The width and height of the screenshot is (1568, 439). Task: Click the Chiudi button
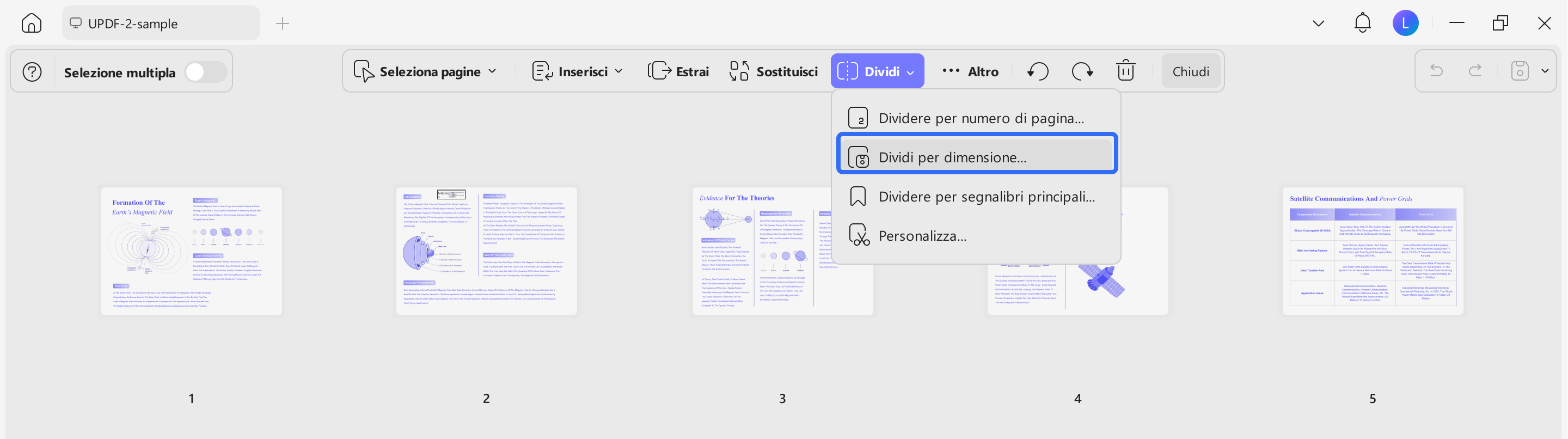[1191, 71]
